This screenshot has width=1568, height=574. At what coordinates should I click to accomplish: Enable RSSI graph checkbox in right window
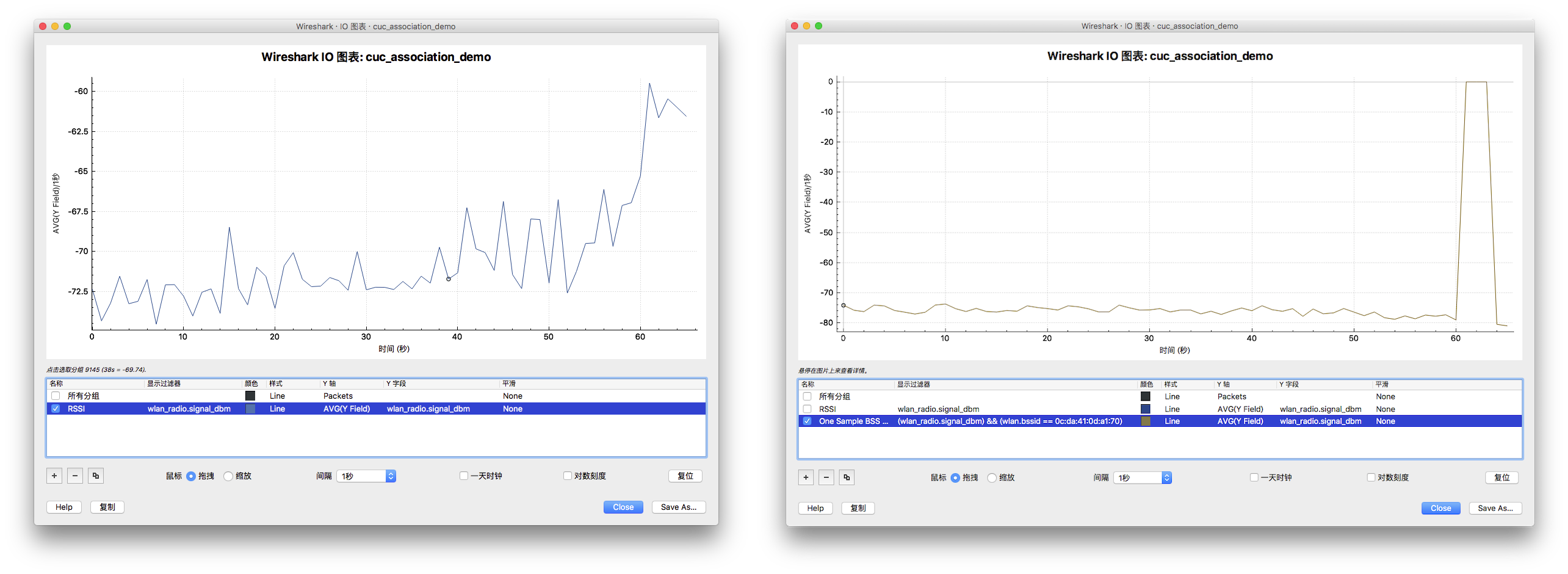point(807,409)
